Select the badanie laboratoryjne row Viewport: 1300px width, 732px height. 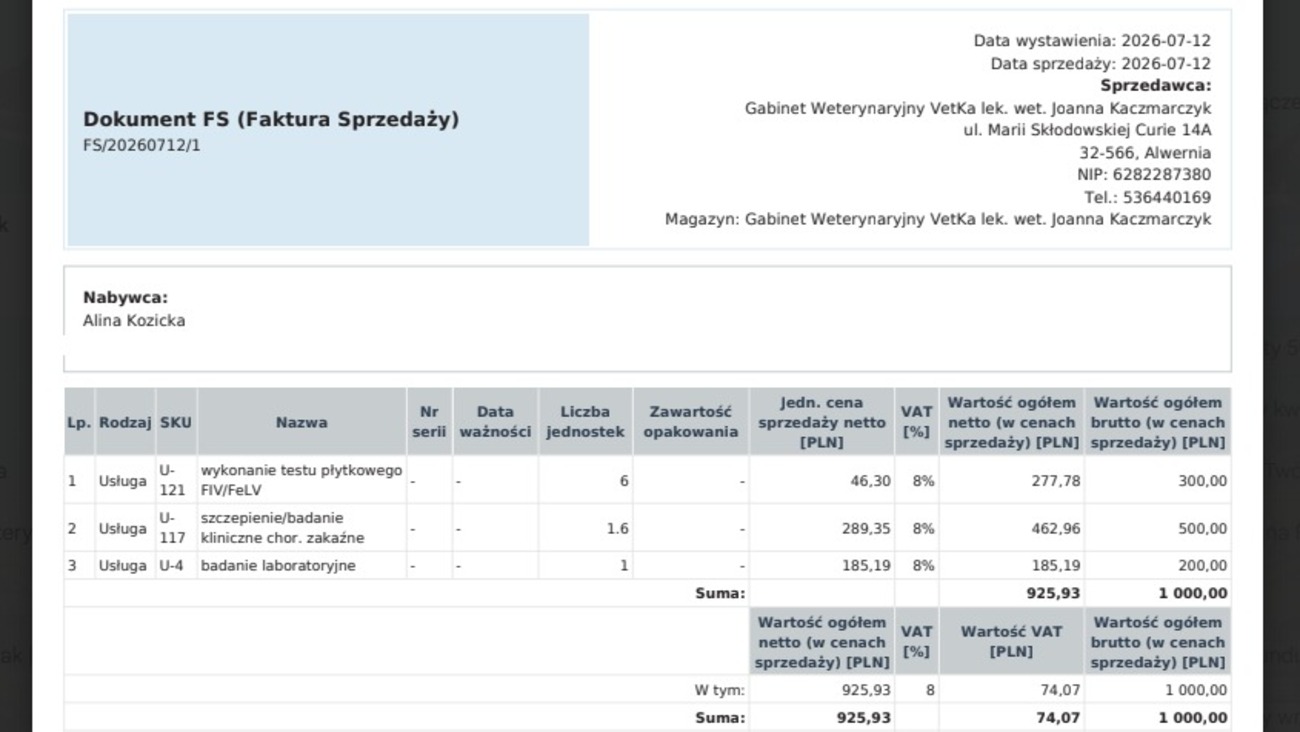(647, 565)
